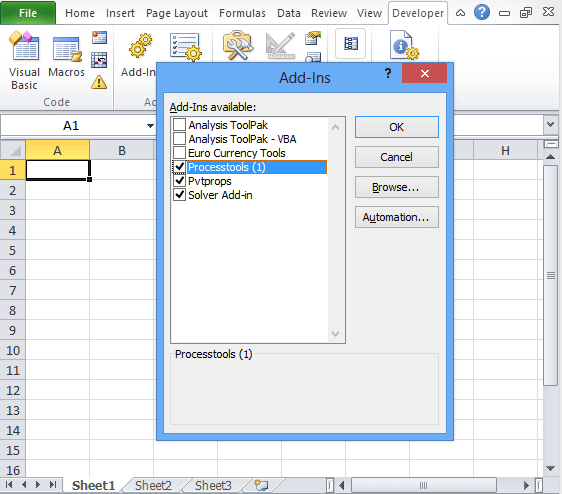Click the Browse... button
This screenshot has height=494, width=562.
coord(396,187)
